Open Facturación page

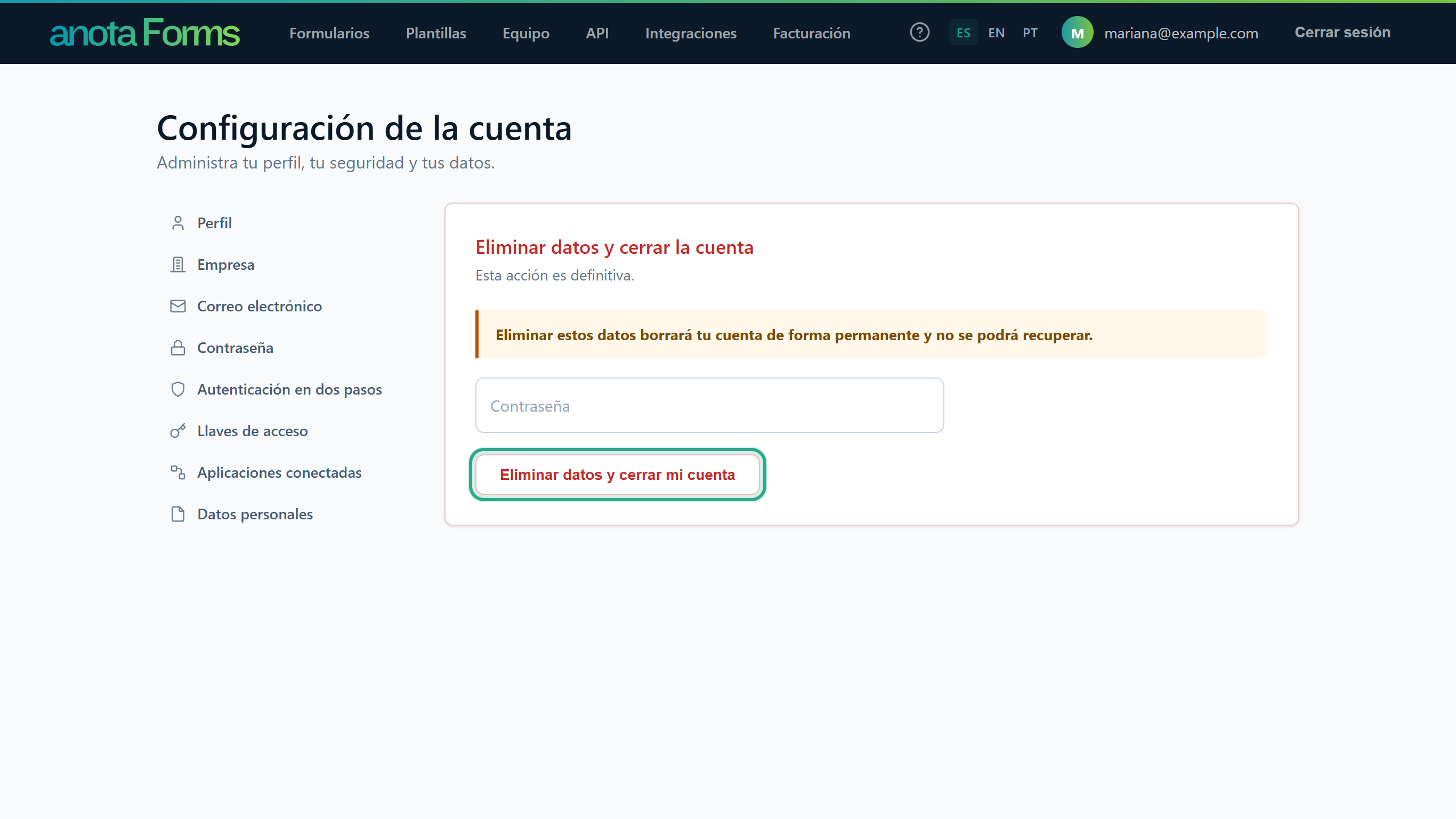coord(812,33)
